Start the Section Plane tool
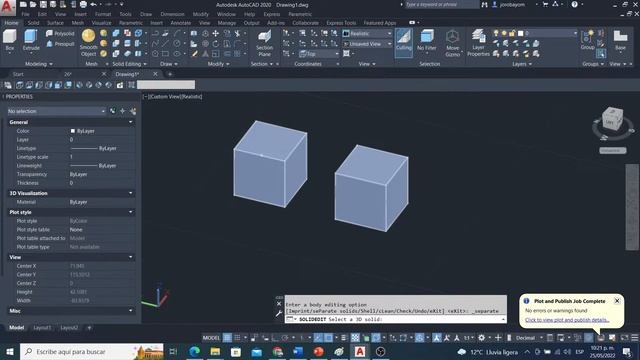 [264, 43]
